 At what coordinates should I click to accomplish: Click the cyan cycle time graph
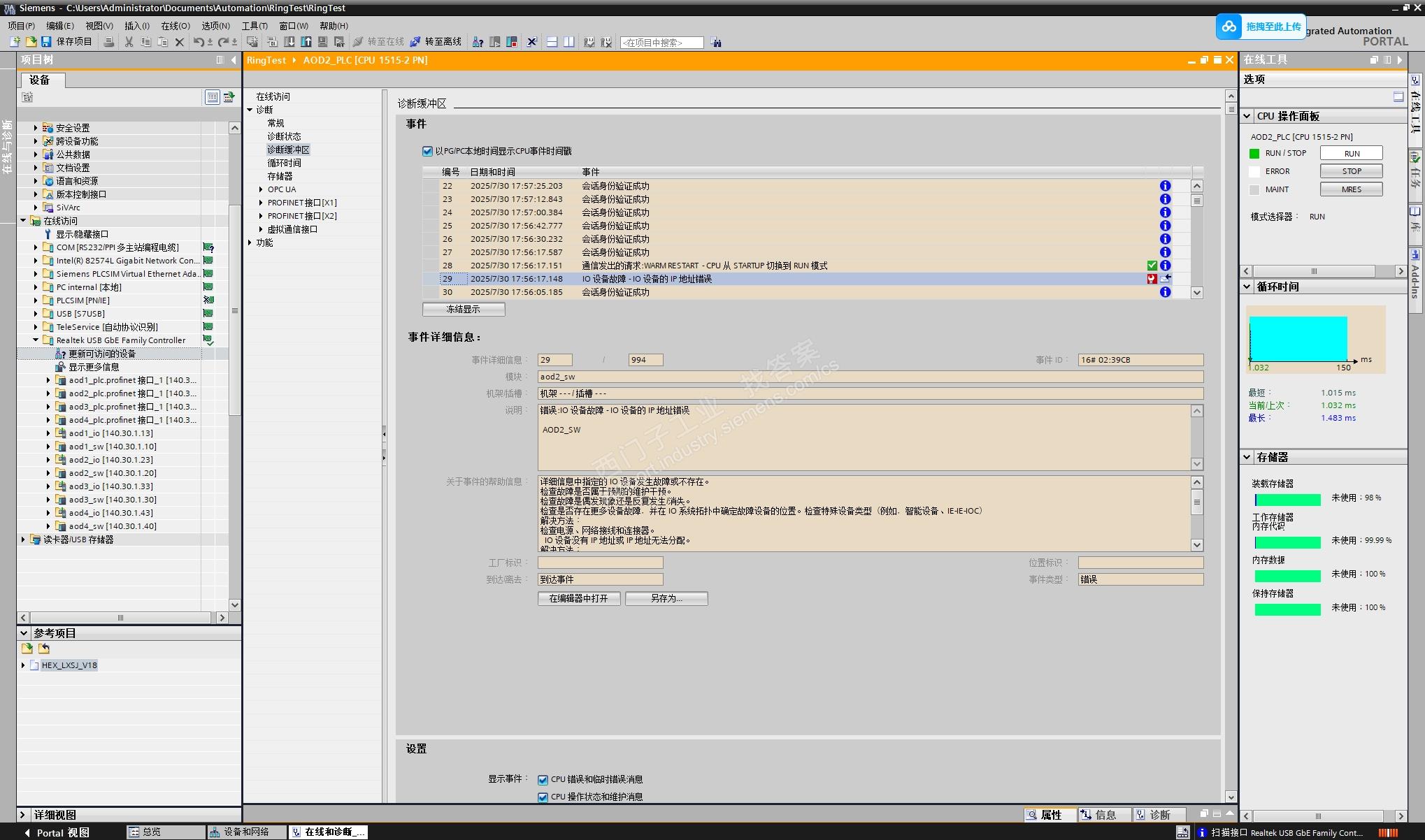coord(1298,338)
